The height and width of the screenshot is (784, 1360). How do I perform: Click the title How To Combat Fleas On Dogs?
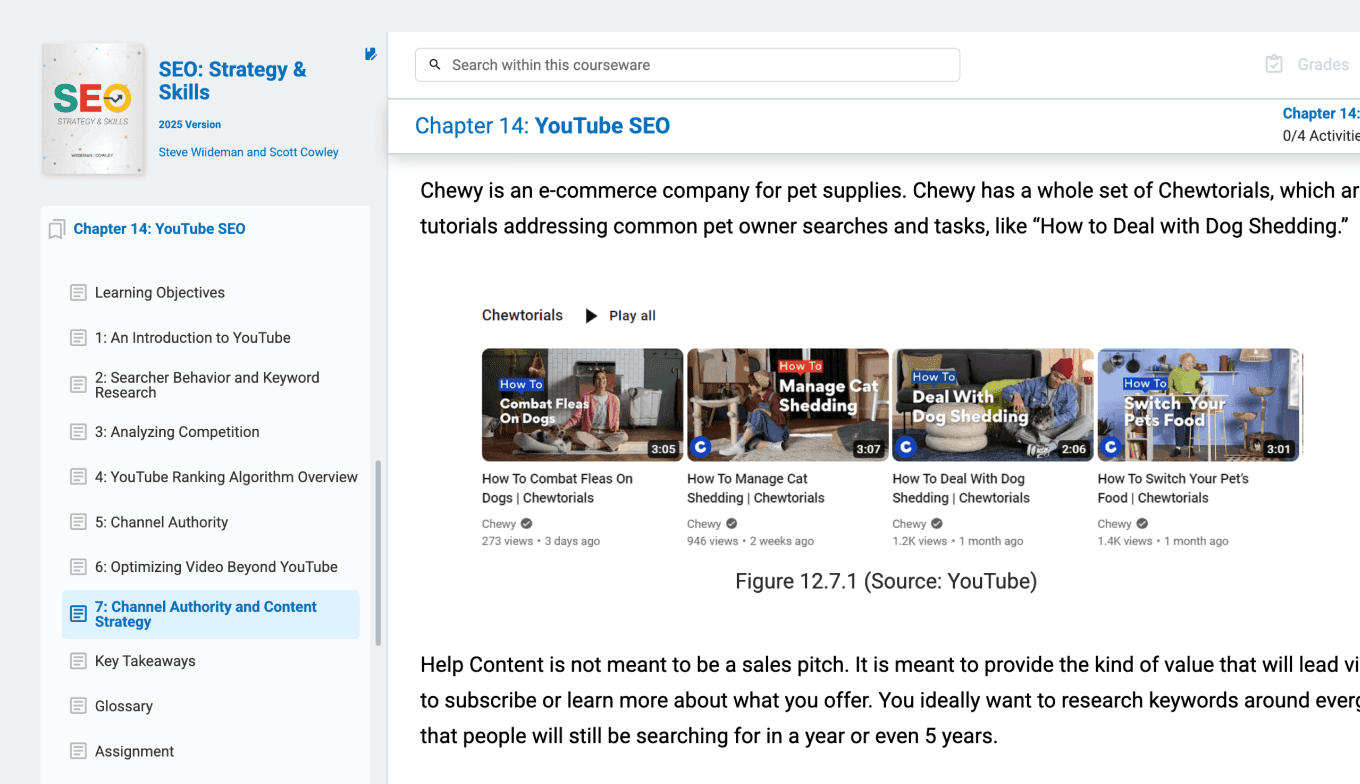click(557, 488)
